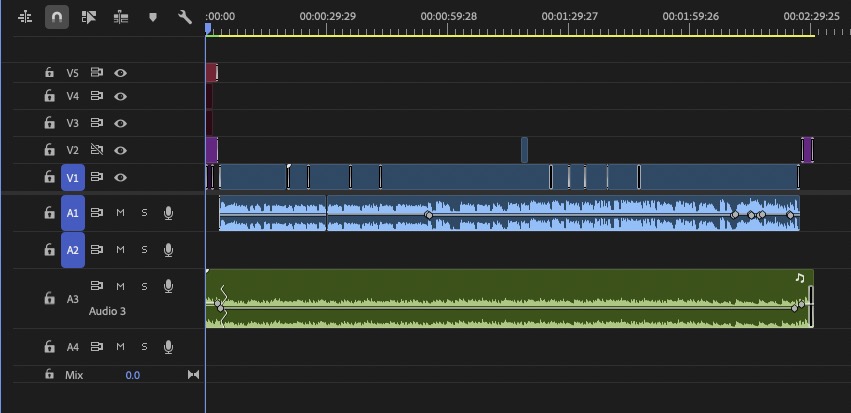Select the V5 track label
The image size is (851, 413).
(x=73, y=73)
